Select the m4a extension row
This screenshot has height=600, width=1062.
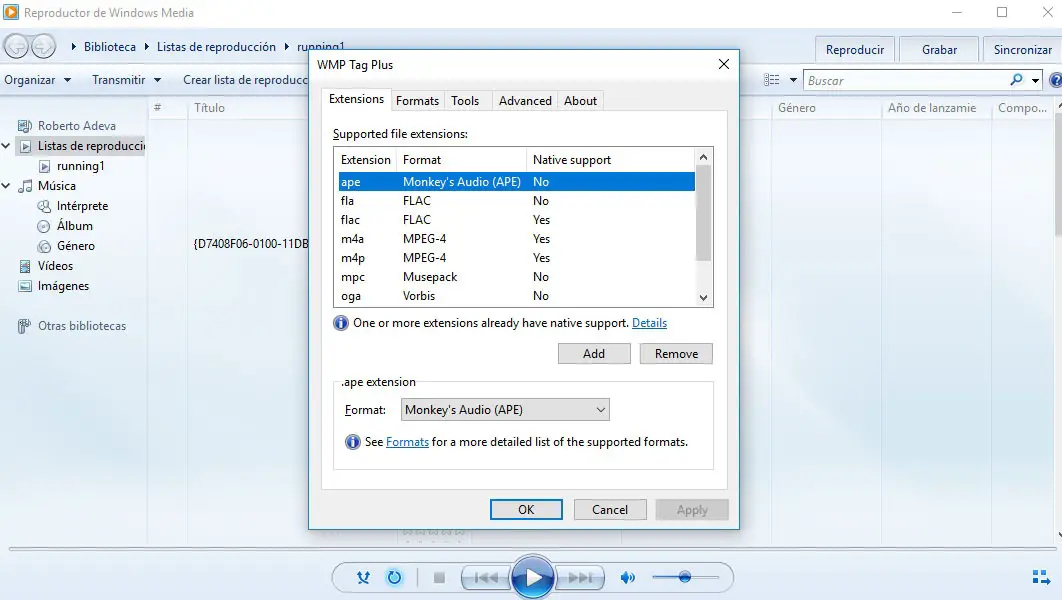pos(516,238)
